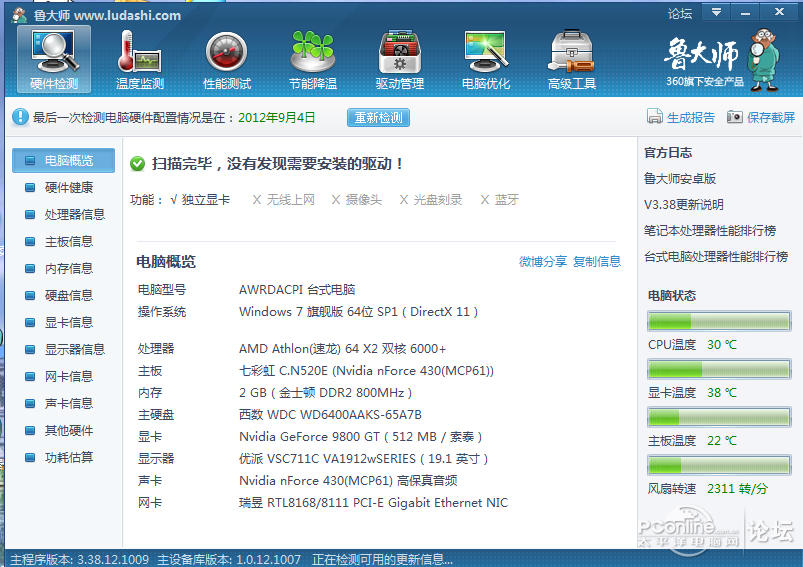Open the 论坛 forum link in title bar
The width and height of the screenshot is (803, 567).
(x=680, y=13)
